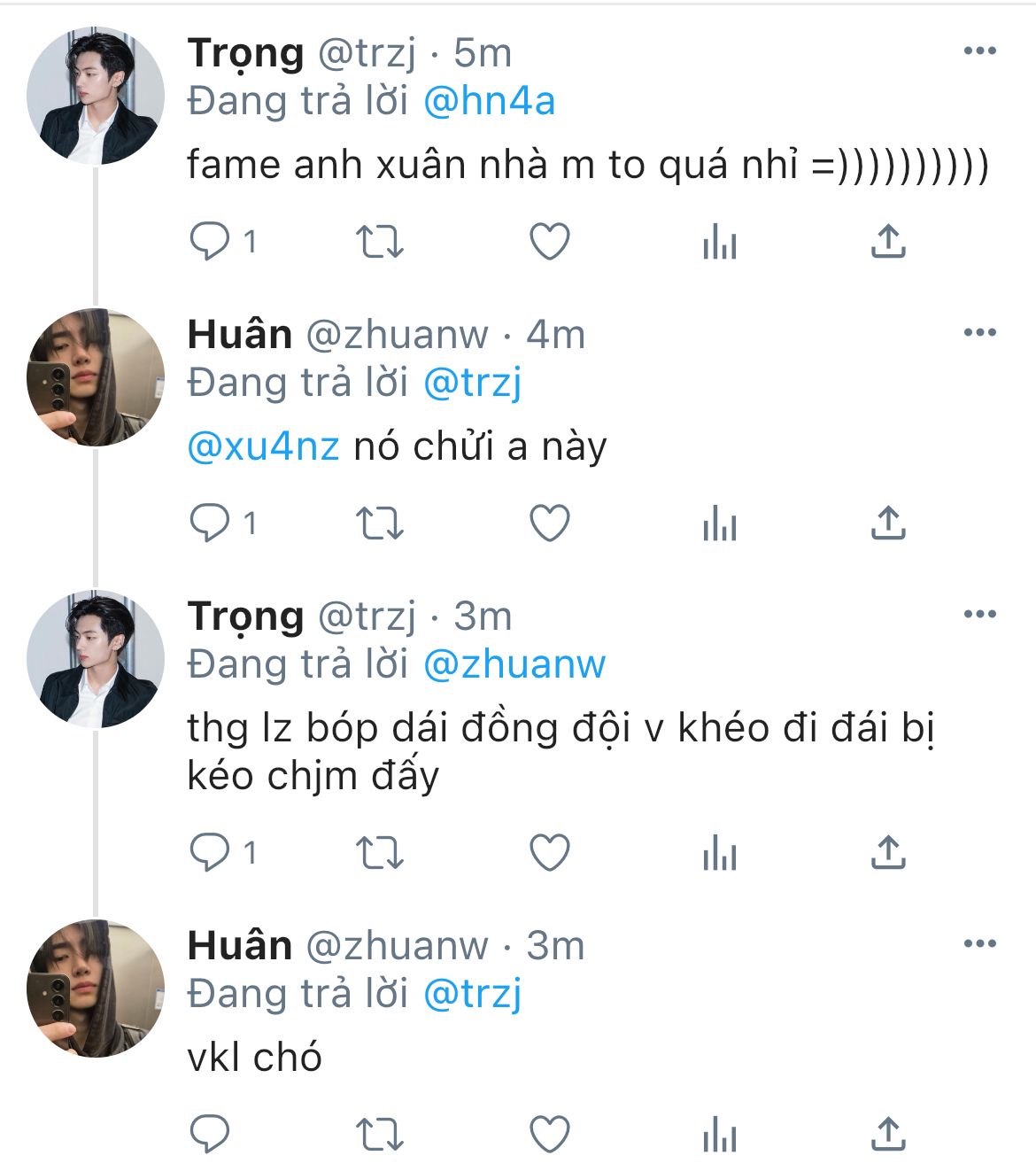Reply to Trọng's 5m tweet about fame
The height and width of the screenshot is (1171, 1036).
coord(210,242)
